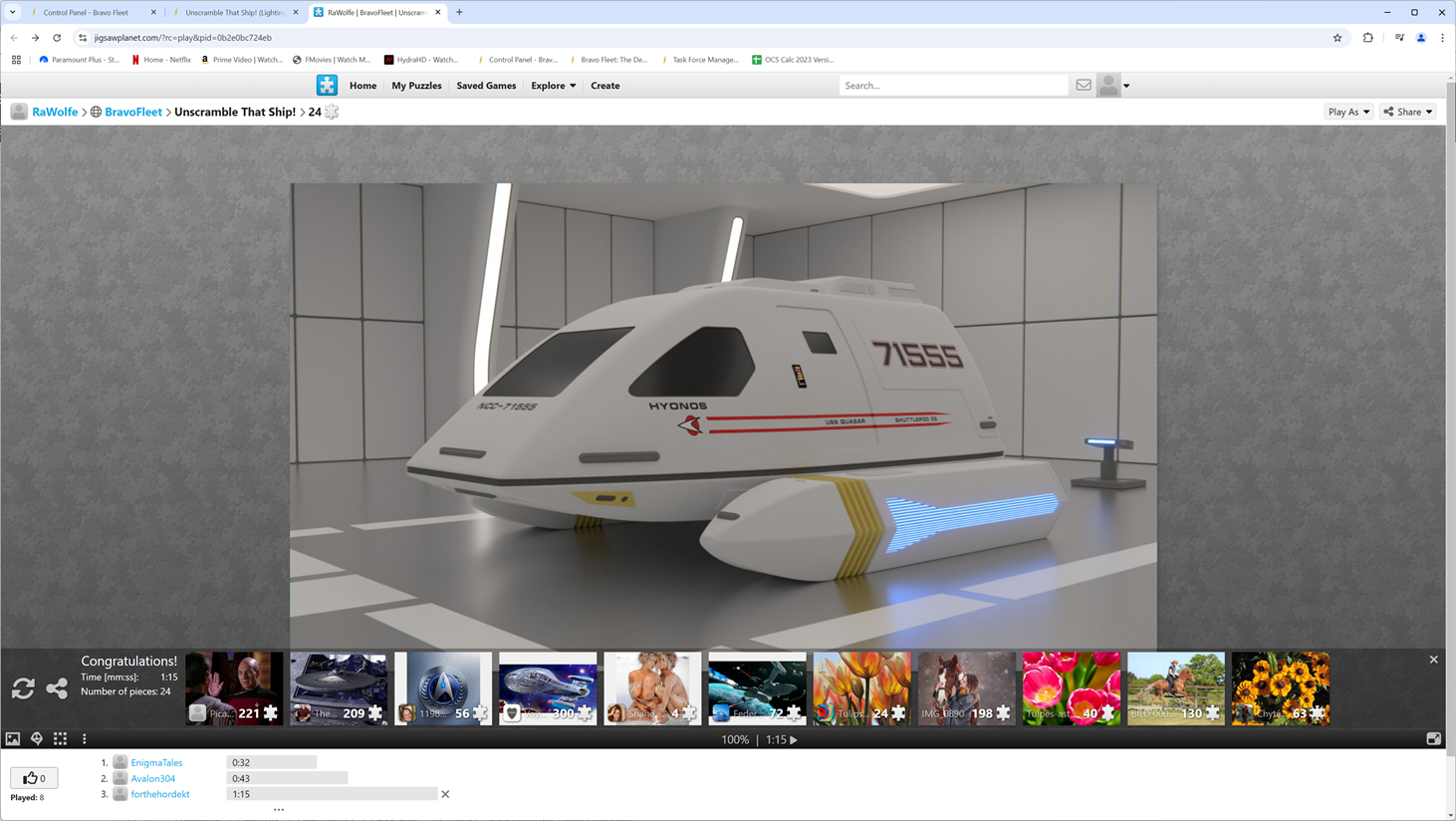Open the RaWolfe profile link
Image resolution: width=1456 pixels, height=821 pixels.
pos(55,112)
